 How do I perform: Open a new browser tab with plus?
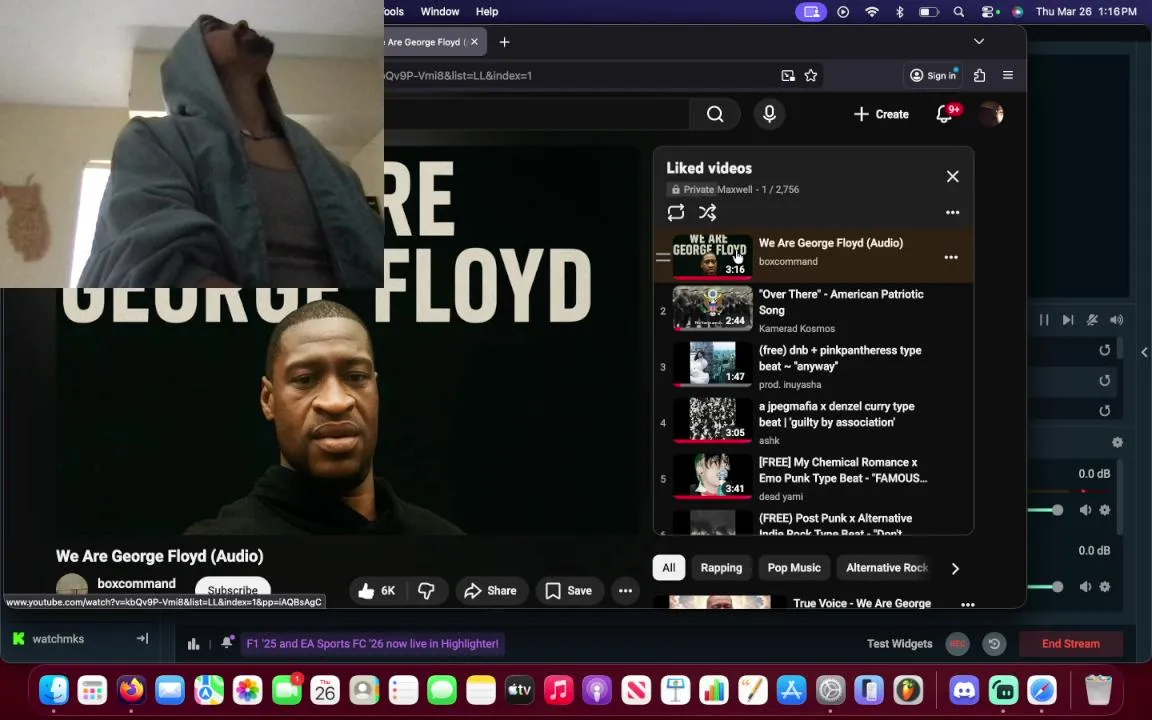click(x=504, y=42)
